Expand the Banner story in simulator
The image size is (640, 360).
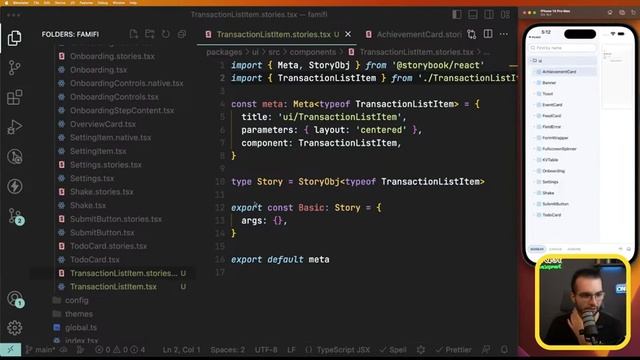tap(549, 83)
